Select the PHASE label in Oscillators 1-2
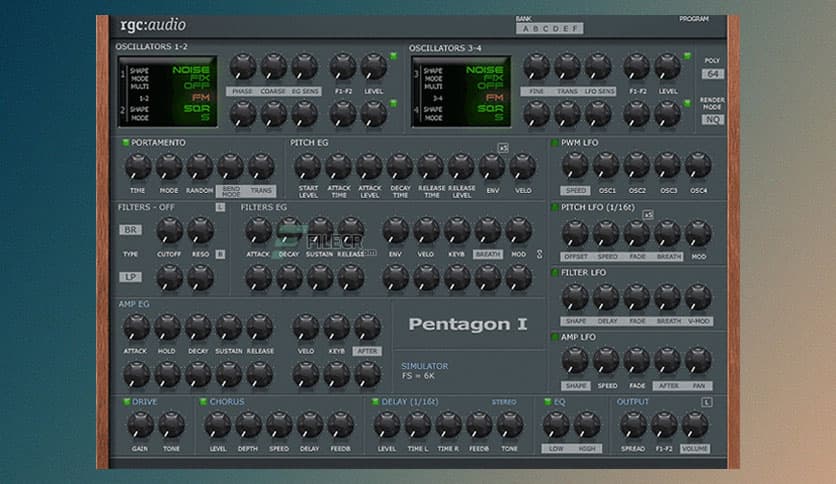Screen dimensions: 836x484 pyautogui.click(x=242, y=91)
